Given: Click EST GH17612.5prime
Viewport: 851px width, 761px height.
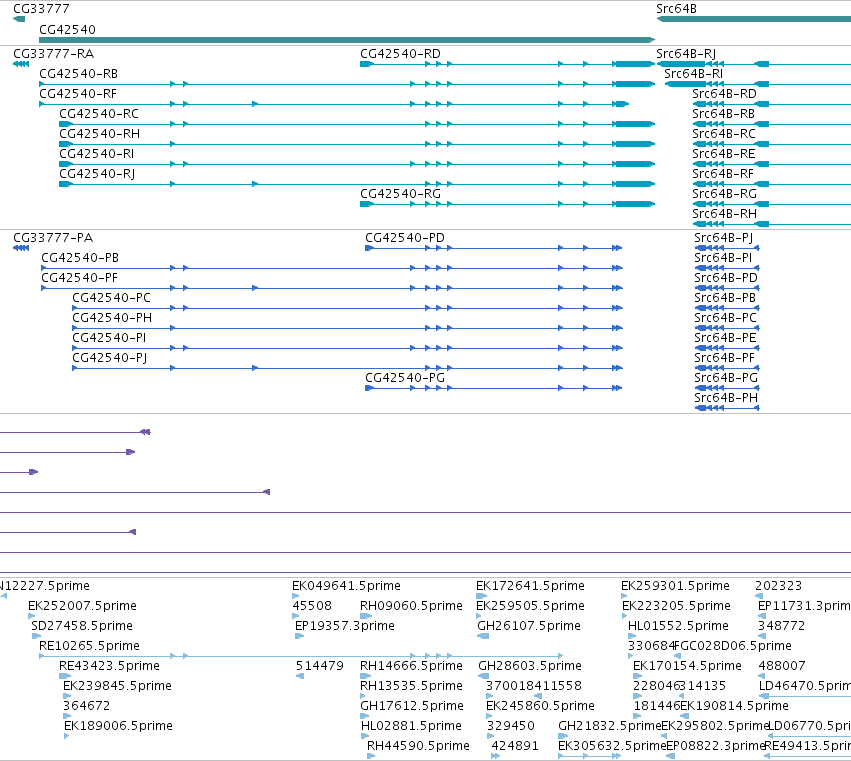Looking at the screenshot, I should [412, 707].
